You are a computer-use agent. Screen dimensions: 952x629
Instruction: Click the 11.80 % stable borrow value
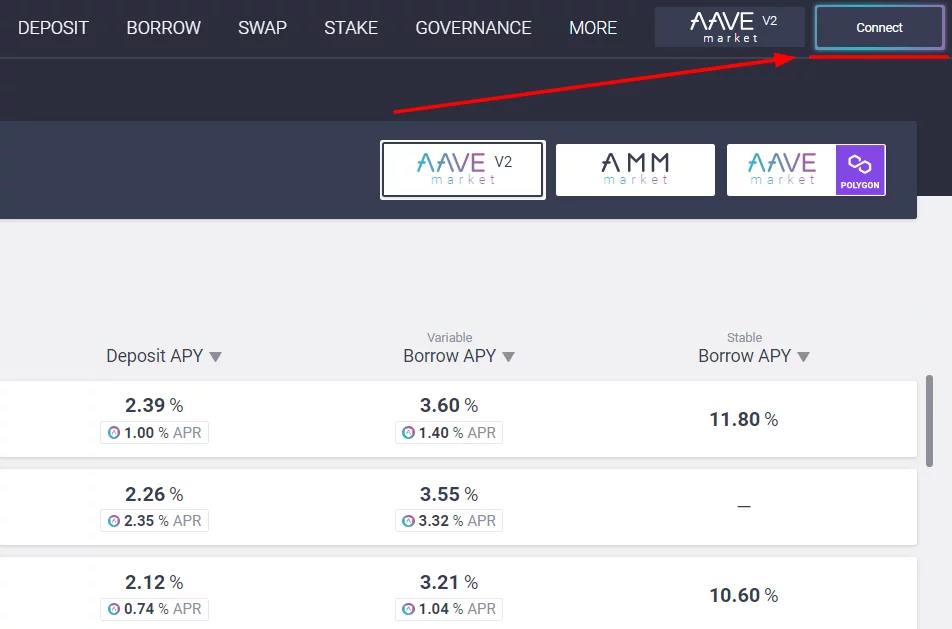click(x=744, y=420)
